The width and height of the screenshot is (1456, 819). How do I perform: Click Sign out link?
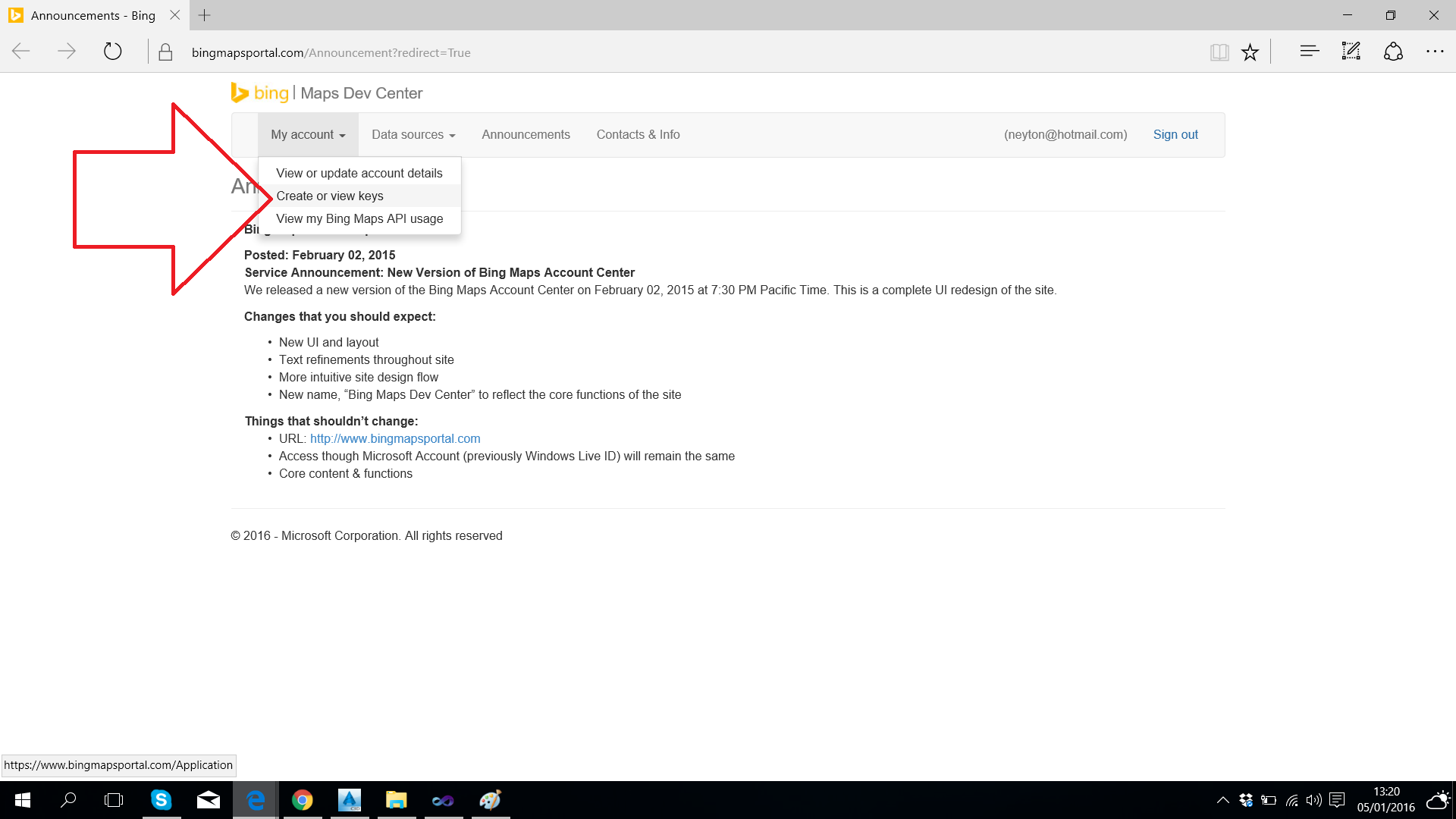(1175, 135)
